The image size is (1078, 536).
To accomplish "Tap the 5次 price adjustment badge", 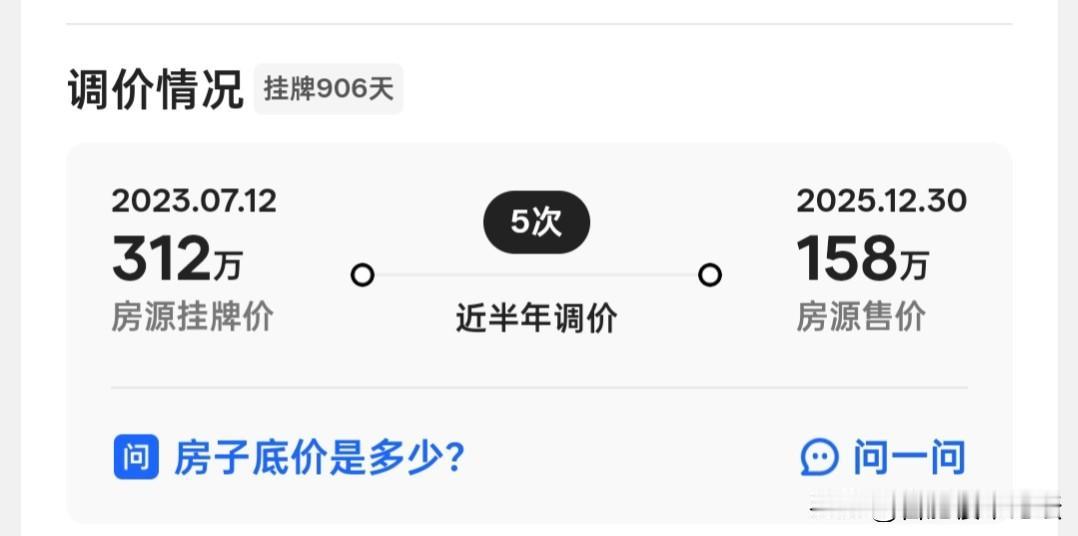I will click(x=536, y=222).
